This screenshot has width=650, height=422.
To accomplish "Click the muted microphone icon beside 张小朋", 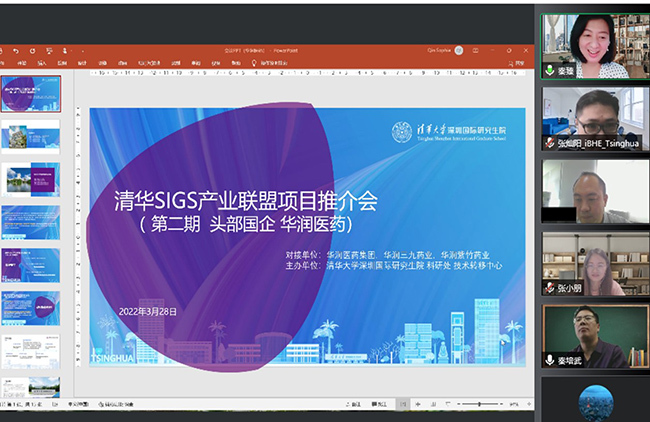I will 550,288.
